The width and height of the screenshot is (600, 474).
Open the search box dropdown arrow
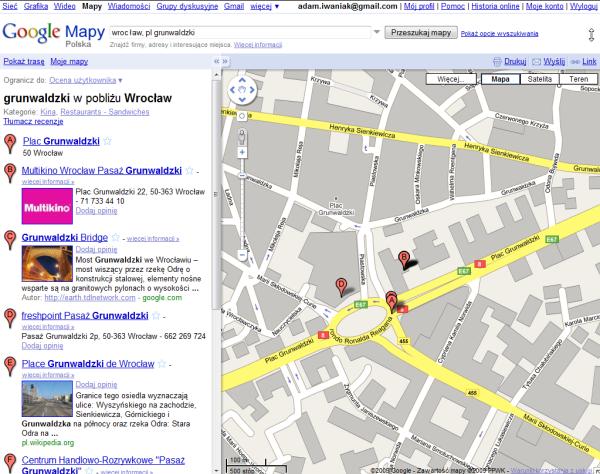coord(377,32)
